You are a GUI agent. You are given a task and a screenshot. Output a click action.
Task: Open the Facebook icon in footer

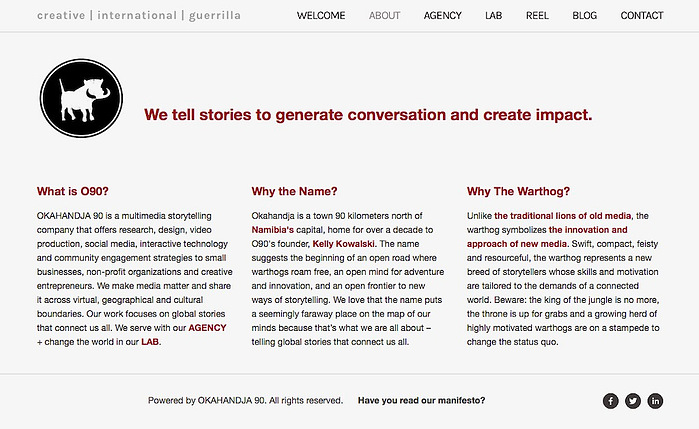tap(610, 401)
